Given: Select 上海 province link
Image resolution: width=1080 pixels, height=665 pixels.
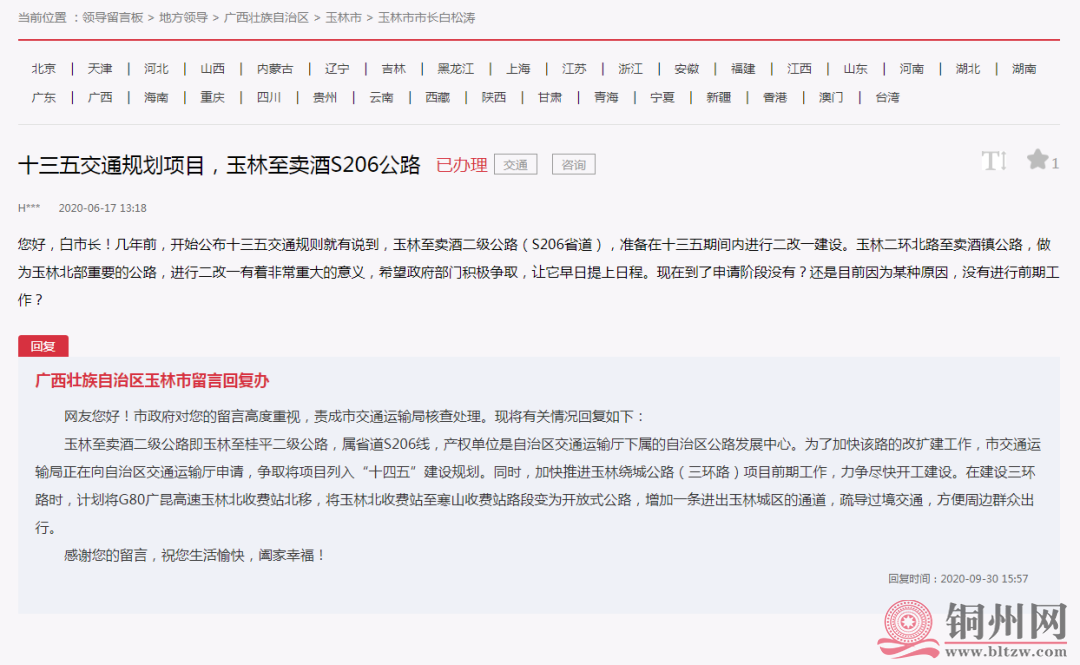Looking at the screenshot, I should coord(518,69).
